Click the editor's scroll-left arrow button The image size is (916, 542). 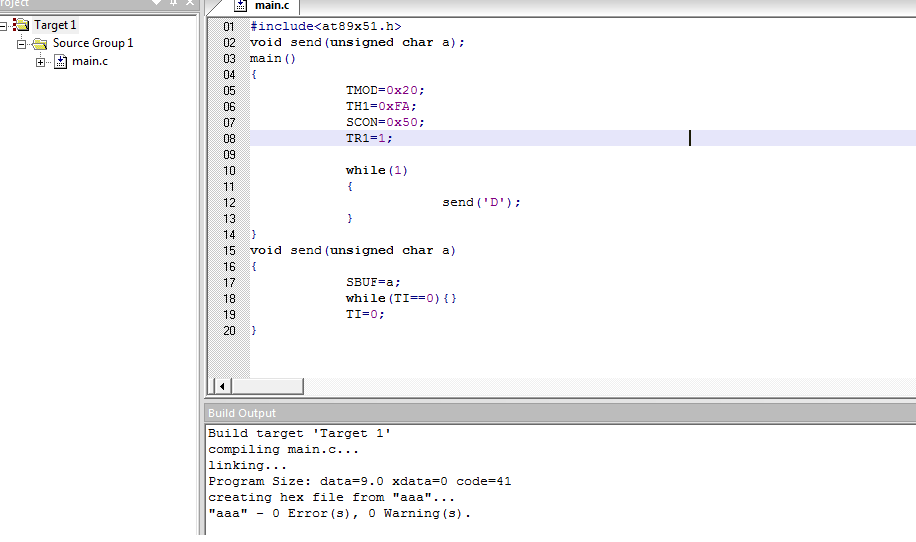[221, 386]
